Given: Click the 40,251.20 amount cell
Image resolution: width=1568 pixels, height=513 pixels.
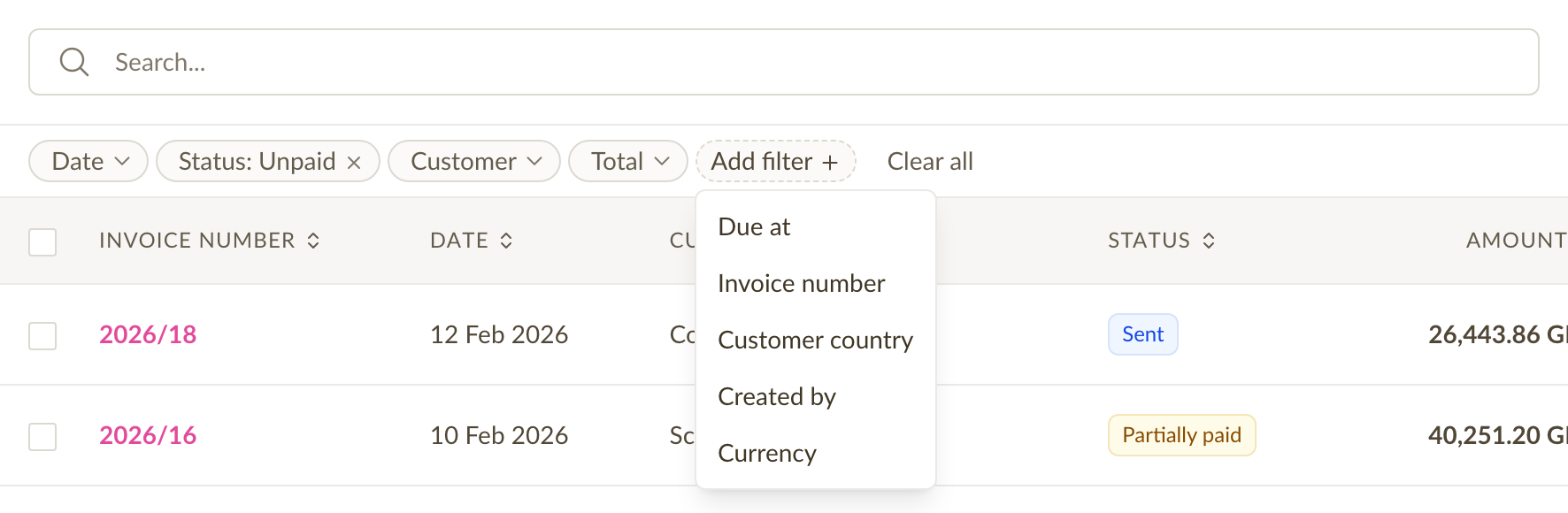Looking at the screenshot, I should click(1497, 435).
